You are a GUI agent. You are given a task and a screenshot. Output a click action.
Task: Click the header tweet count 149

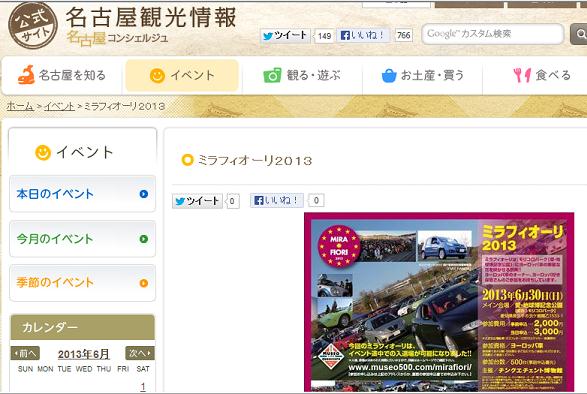(324, 36)
